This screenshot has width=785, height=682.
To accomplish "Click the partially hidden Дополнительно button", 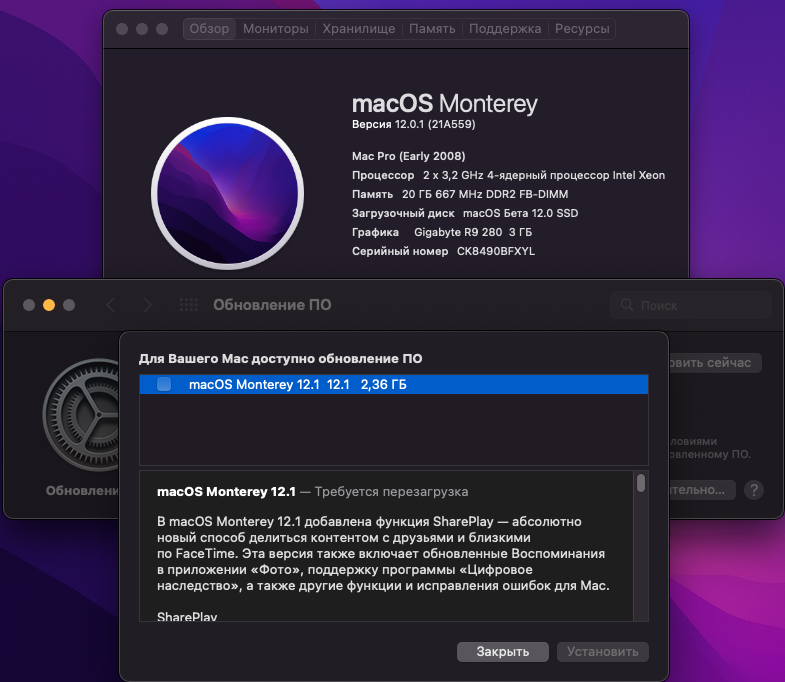I will [702, 490].
